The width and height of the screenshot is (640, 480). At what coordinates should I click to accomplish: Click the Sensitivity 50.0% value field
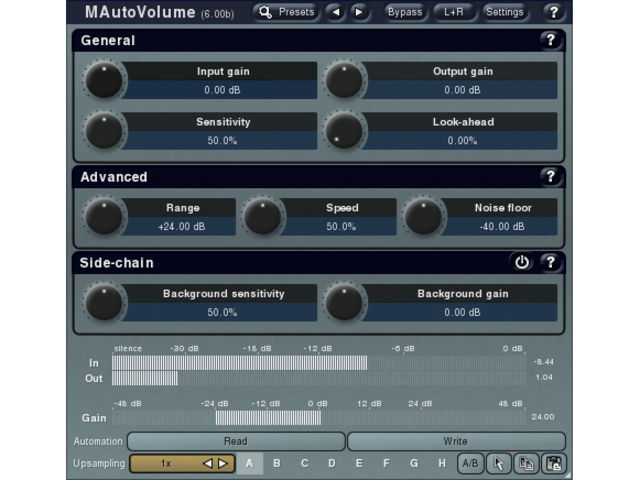(222, 140)
